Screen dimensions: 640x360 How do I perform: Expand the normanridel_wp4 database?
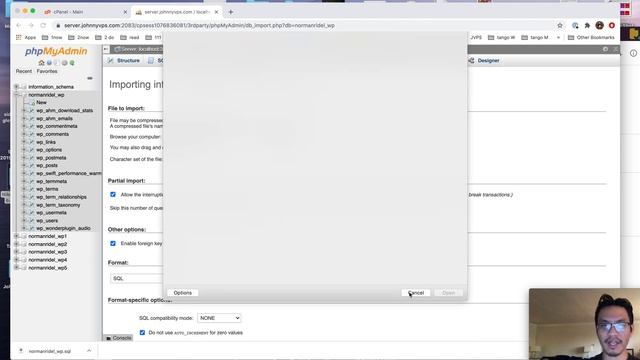point(16,260)
